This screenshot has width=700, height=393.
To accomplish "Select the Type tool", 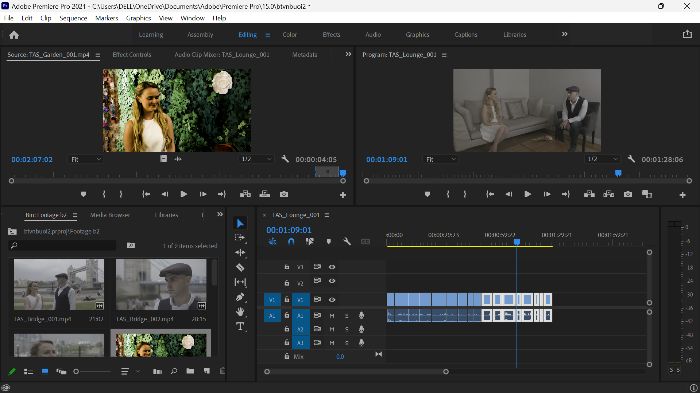I will [240, 326].
